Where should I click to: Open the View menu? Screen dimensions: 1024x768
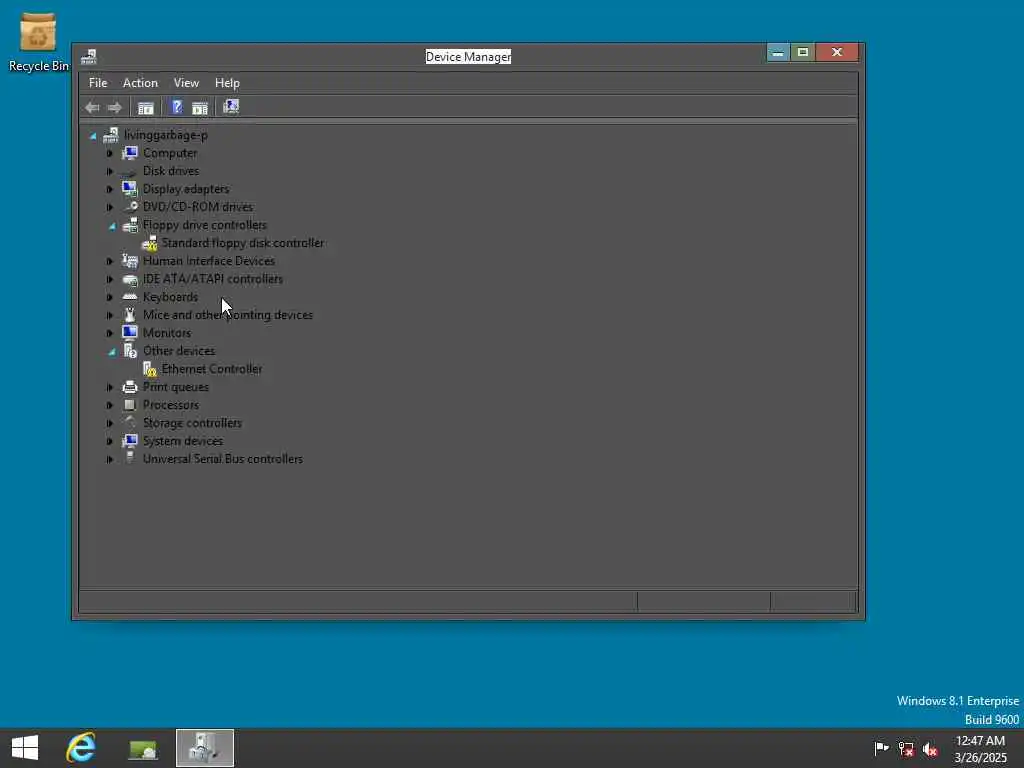point(186,83)
